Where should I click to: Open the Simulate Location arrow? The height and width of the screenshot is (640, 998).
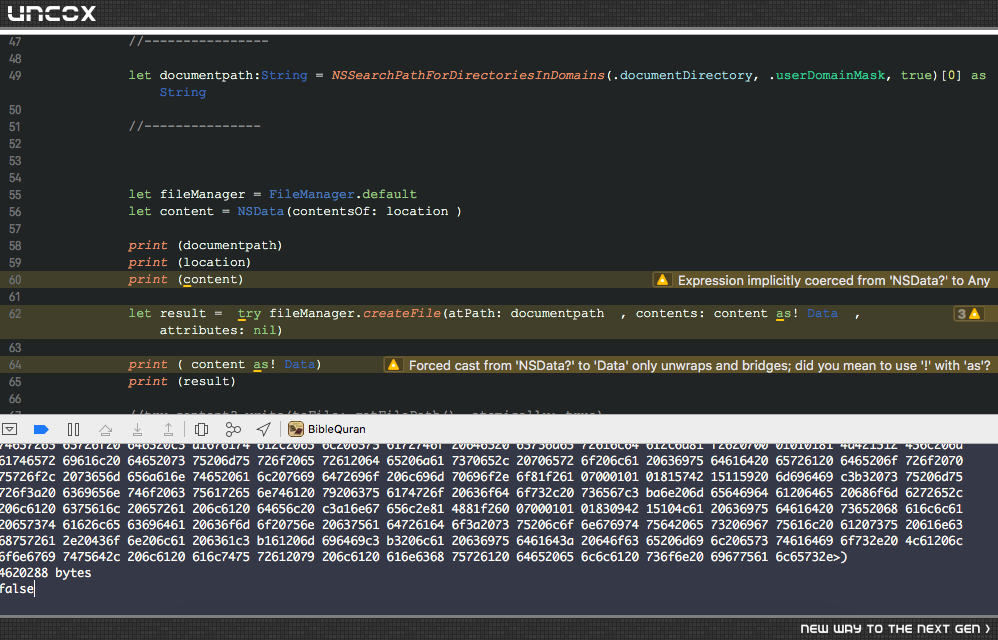pos(264,429)
